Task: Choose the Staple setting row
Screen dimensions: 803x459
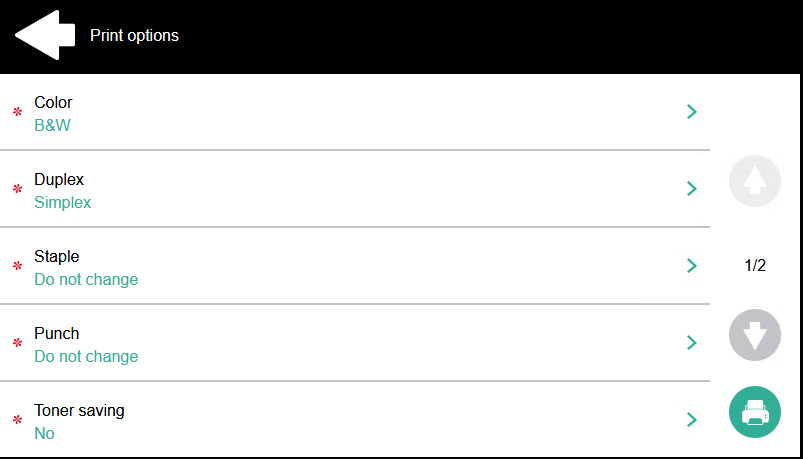Action: click(350, 267)
